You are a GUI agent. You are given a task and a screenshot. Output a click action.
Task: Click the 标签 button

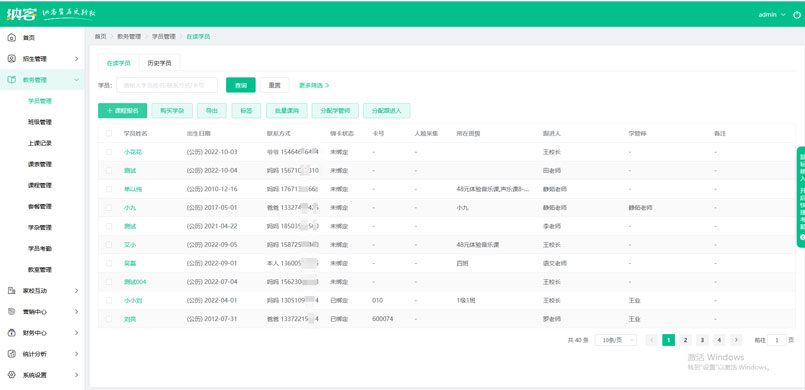click(x=246, y=111)
